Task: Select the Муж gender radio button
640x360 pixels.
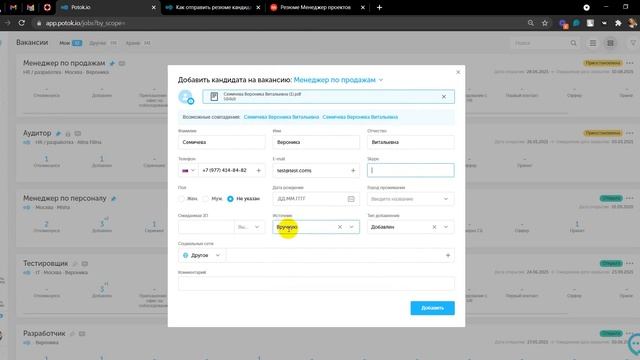Action: click(206, 199)
